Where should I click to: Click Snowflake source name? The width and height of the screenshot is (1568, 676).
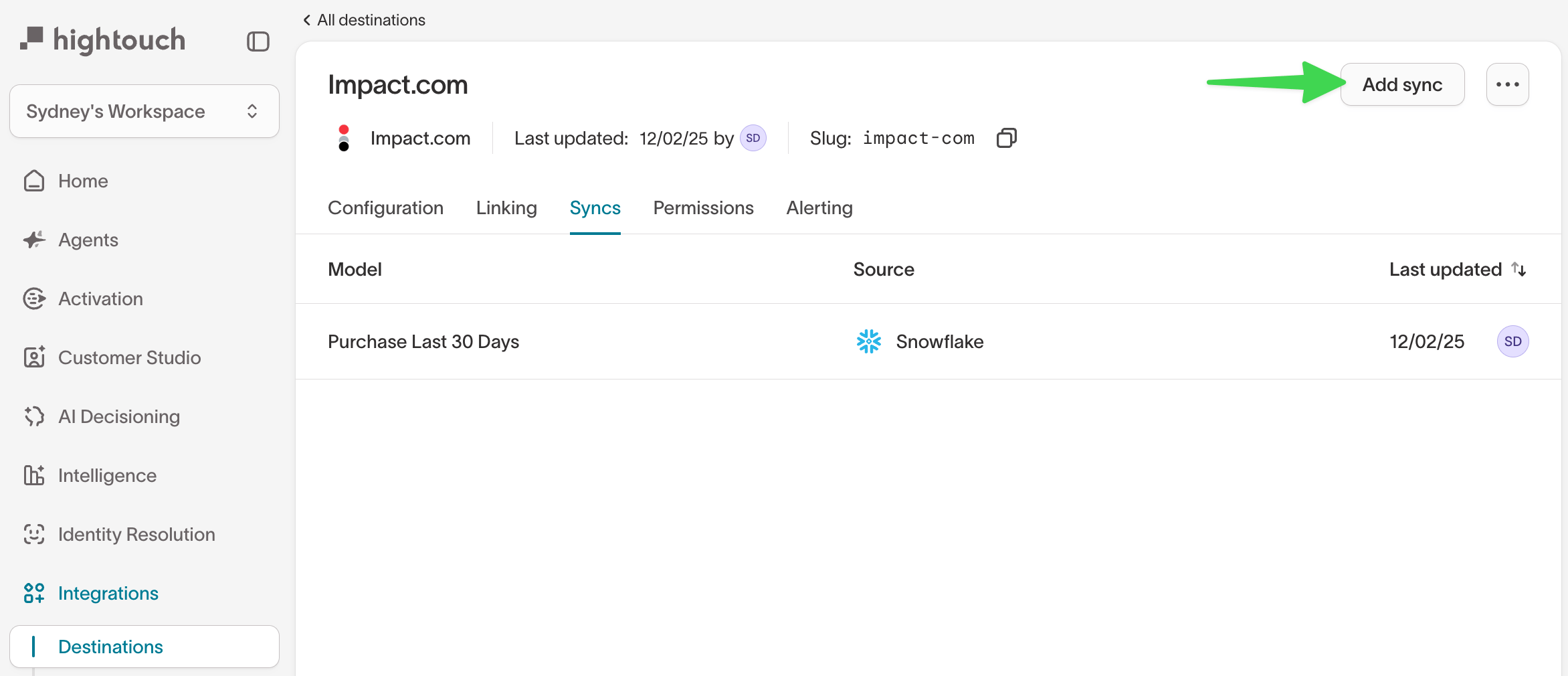pos(940,341)
